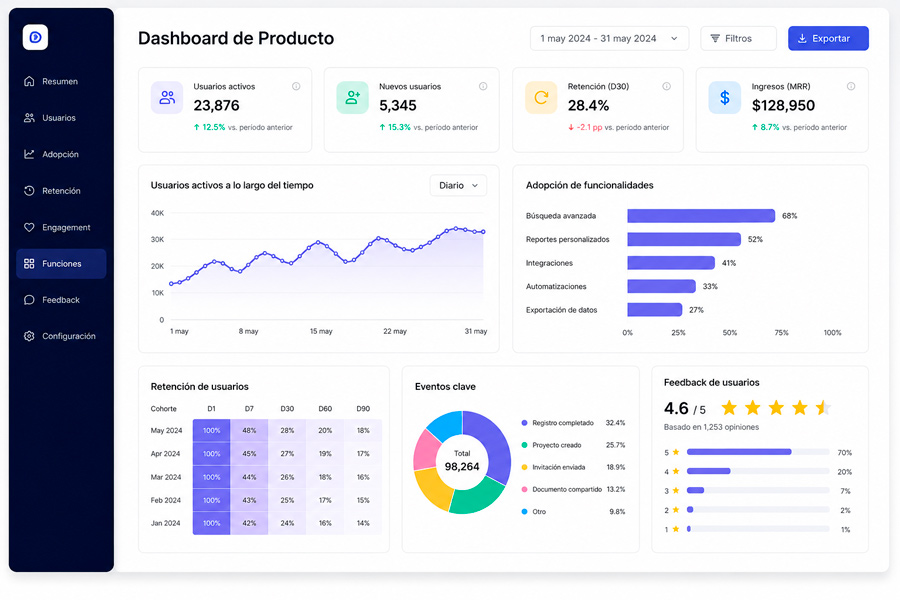Click the Búsqueda avanzada 68% bar

[701, 216]
